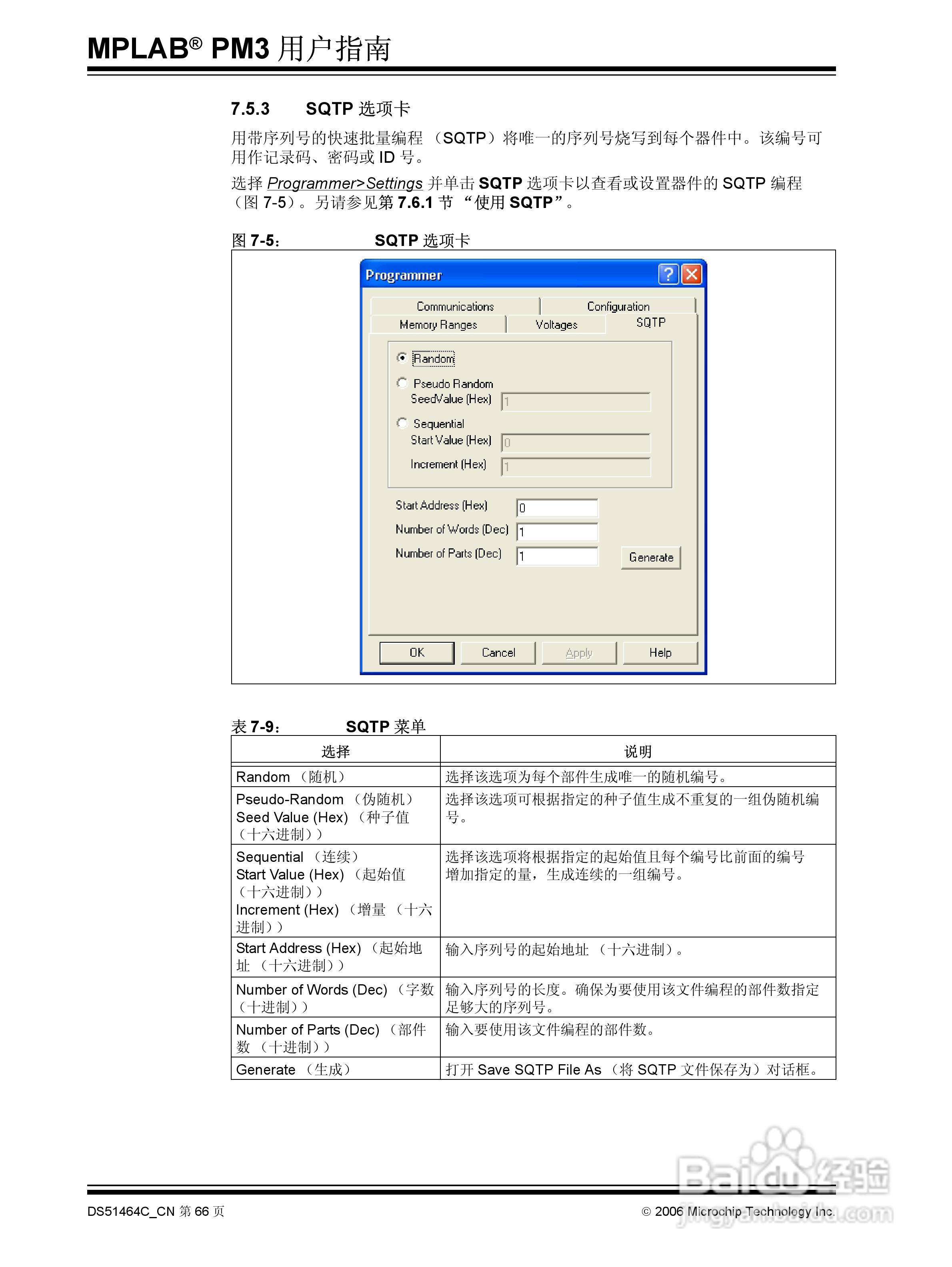
Task: Click the Start Address (Hex) field
Action: tap(557, 508)
